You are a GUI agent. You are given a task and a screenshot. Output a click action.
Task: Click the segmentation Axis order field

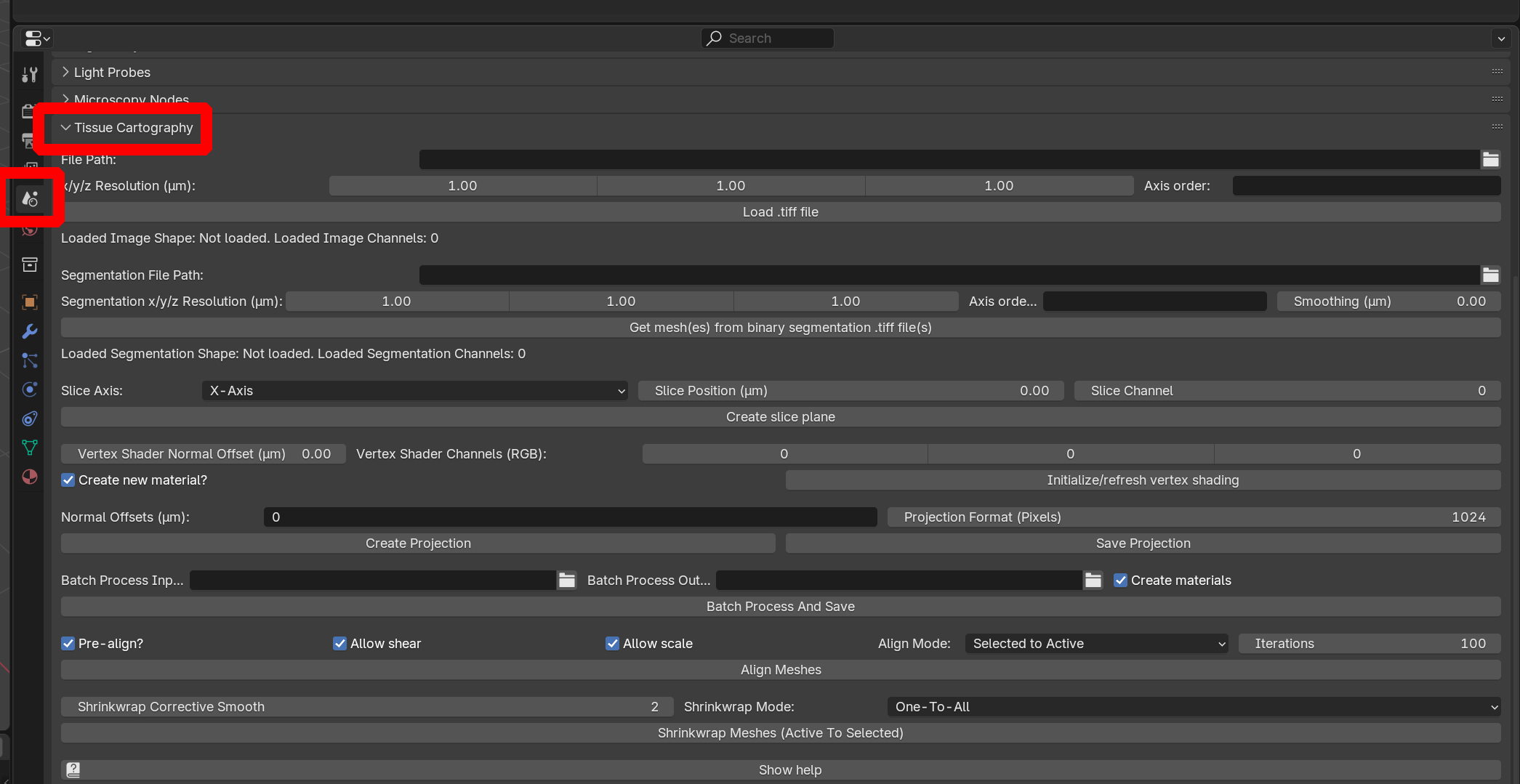1155,302
